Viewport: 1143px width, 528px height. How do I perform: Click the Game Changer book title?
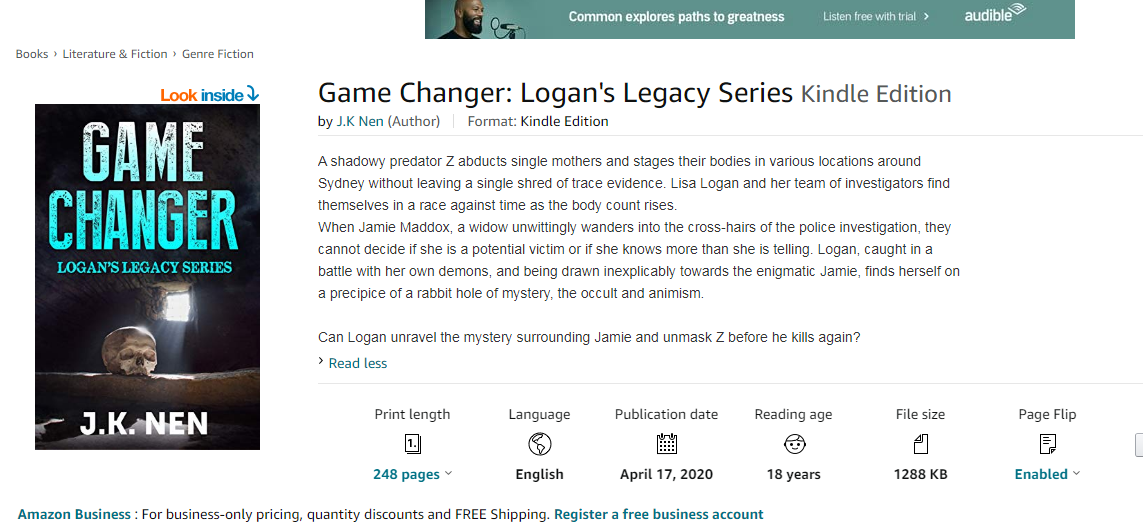555,93
